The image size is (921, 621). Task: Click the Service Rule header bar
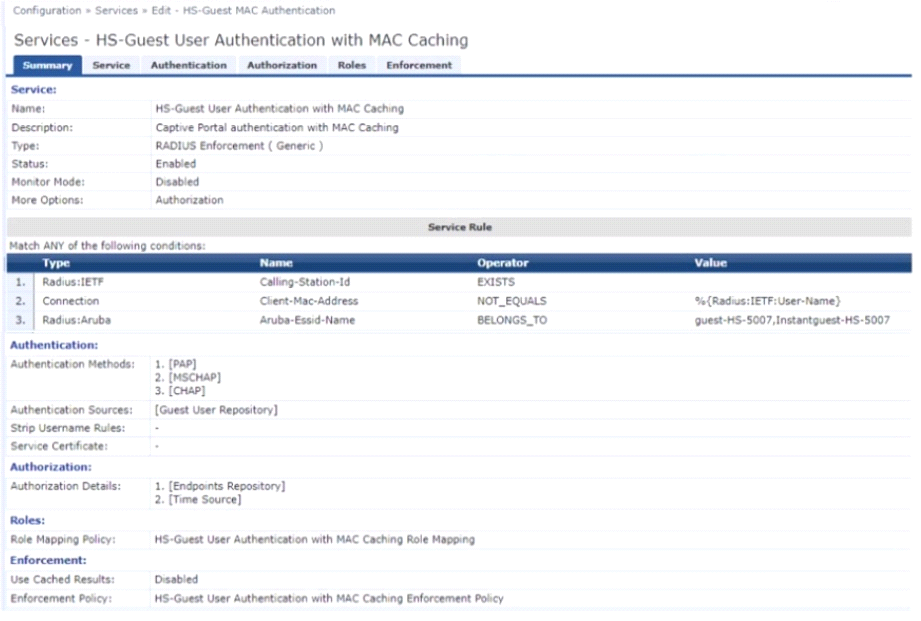[x=459, y=227]
